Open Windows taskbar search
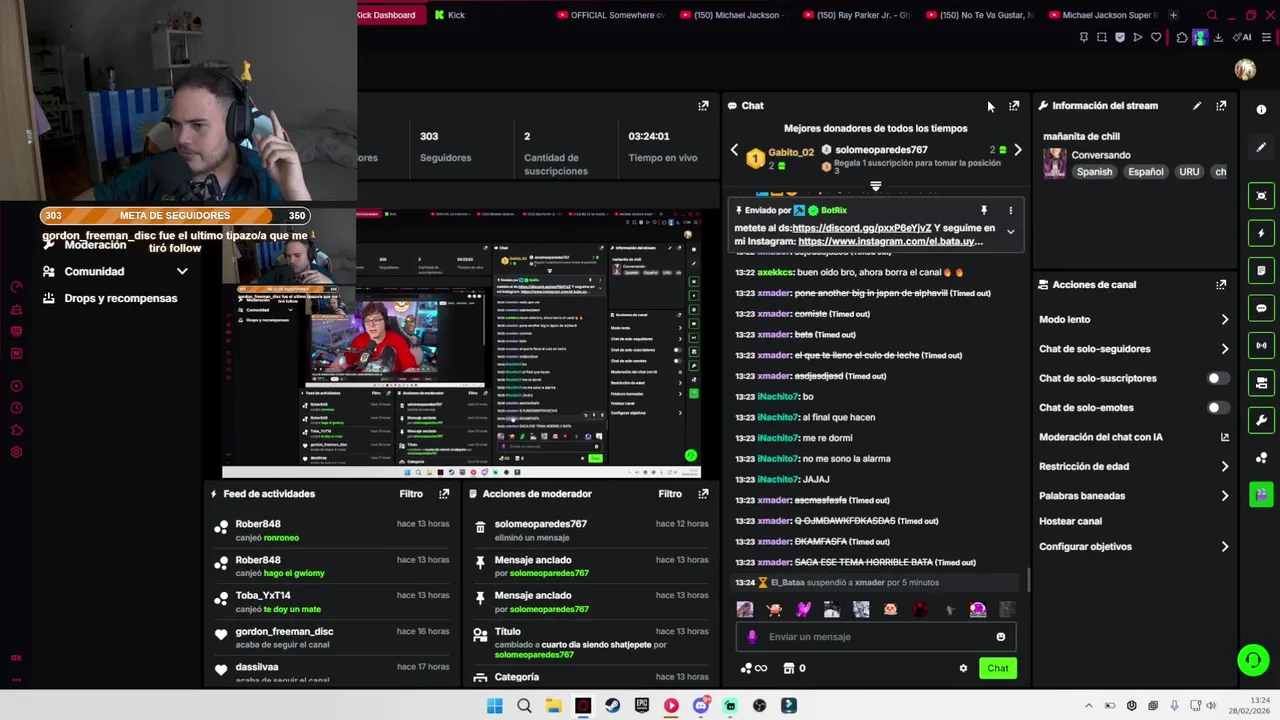 click(524, 705)
